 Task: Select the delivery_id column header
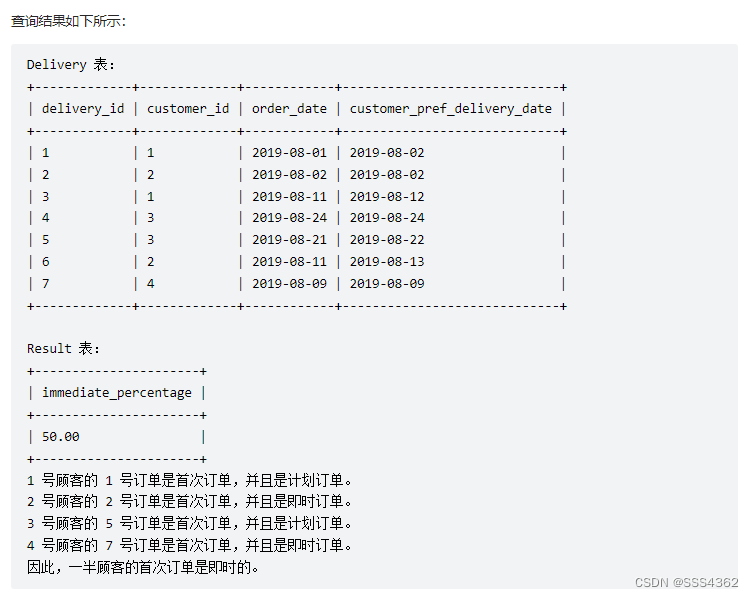click(83, 109)
